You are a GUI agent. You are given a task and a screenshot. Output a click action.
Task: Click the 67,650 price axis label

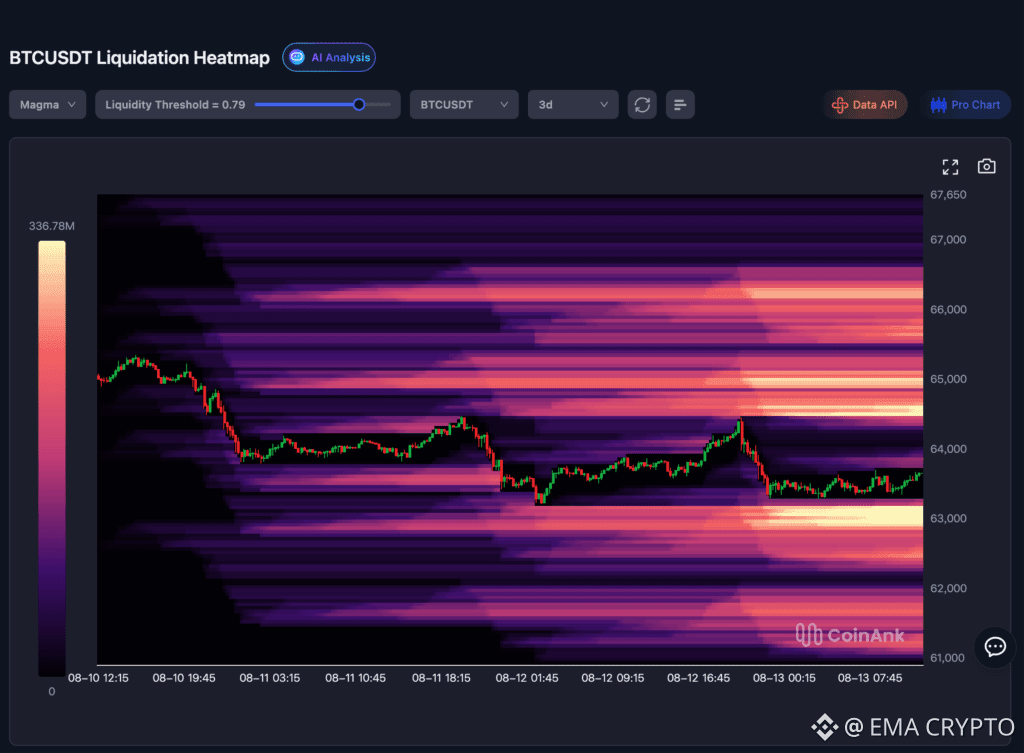pyautogui.click(x=948, y=195)
